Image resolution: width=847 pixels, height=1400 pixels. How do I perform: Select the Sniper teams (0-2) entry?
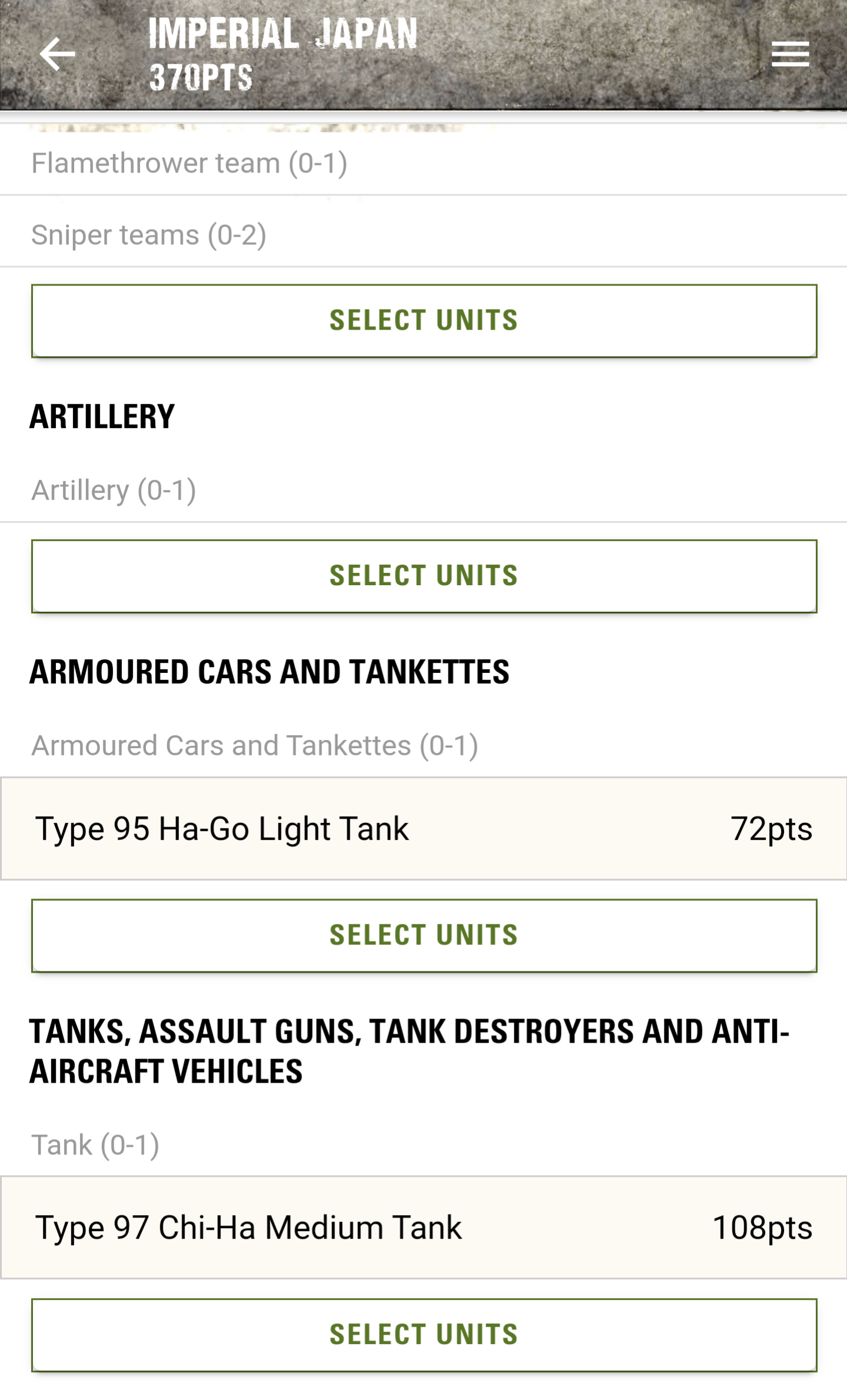click(149, 235)
